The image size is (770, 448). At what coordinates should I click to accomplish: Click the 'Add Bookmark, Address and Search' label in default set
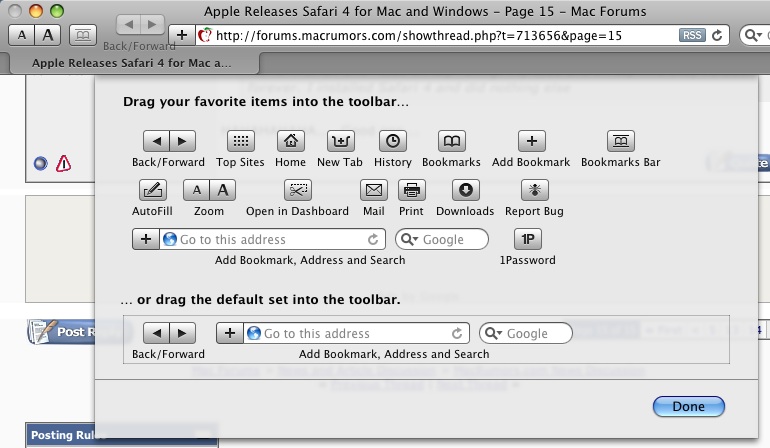point(394,354)
